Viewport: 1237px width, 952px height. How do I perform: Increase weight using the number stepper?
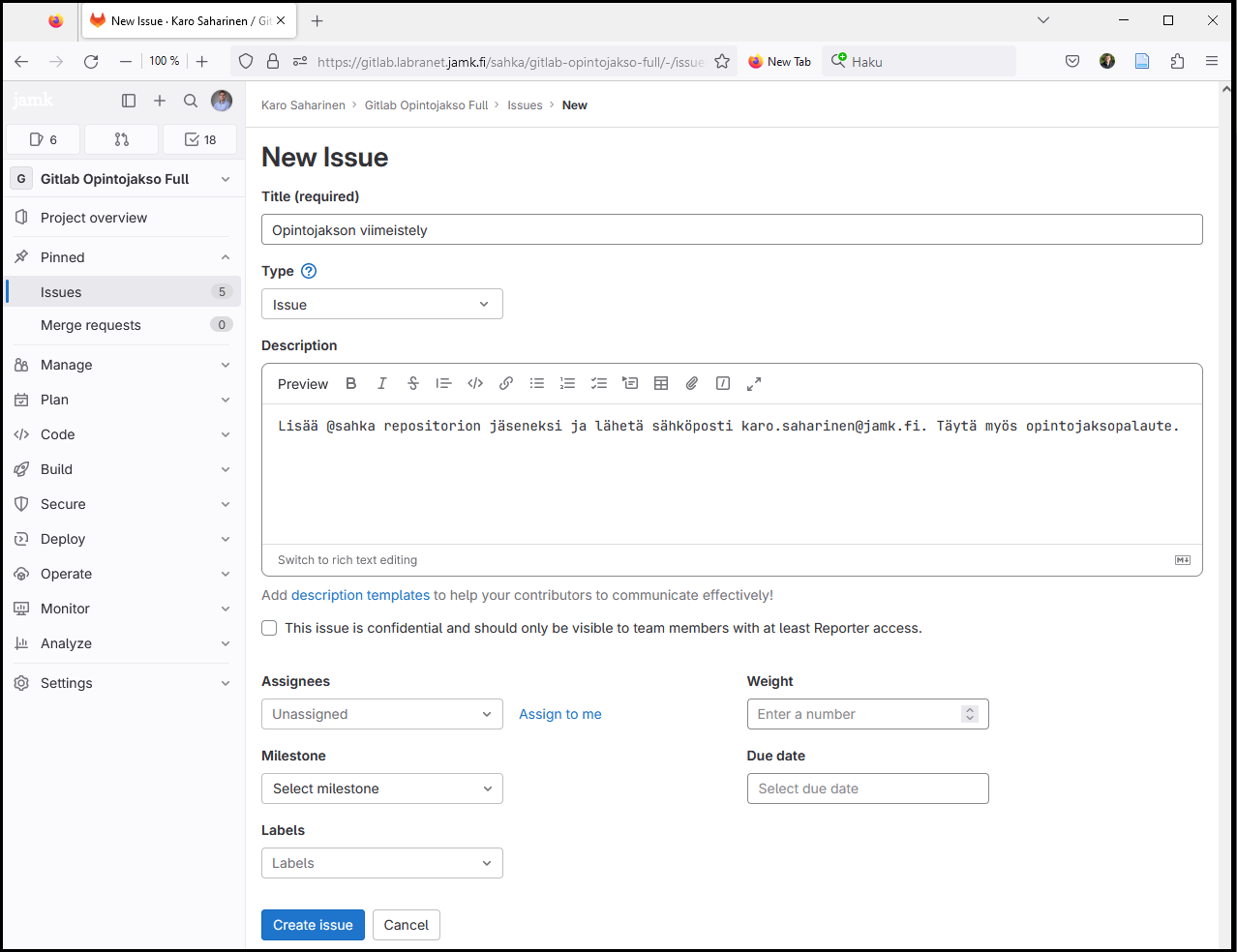coord(970,710)
